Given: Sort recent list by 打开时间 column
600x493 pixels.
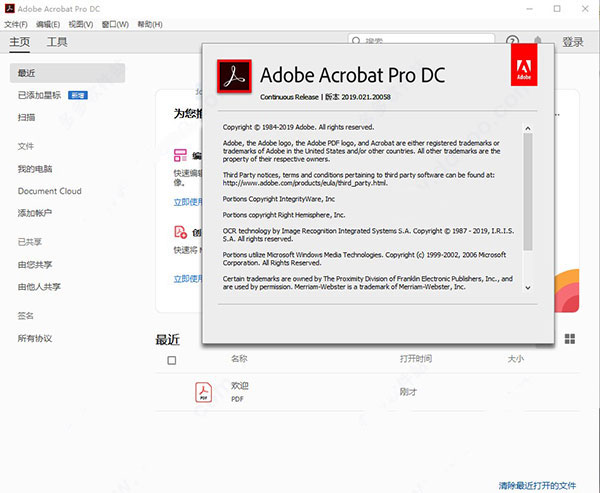Looking at the screenshot, I should point(416,359).
